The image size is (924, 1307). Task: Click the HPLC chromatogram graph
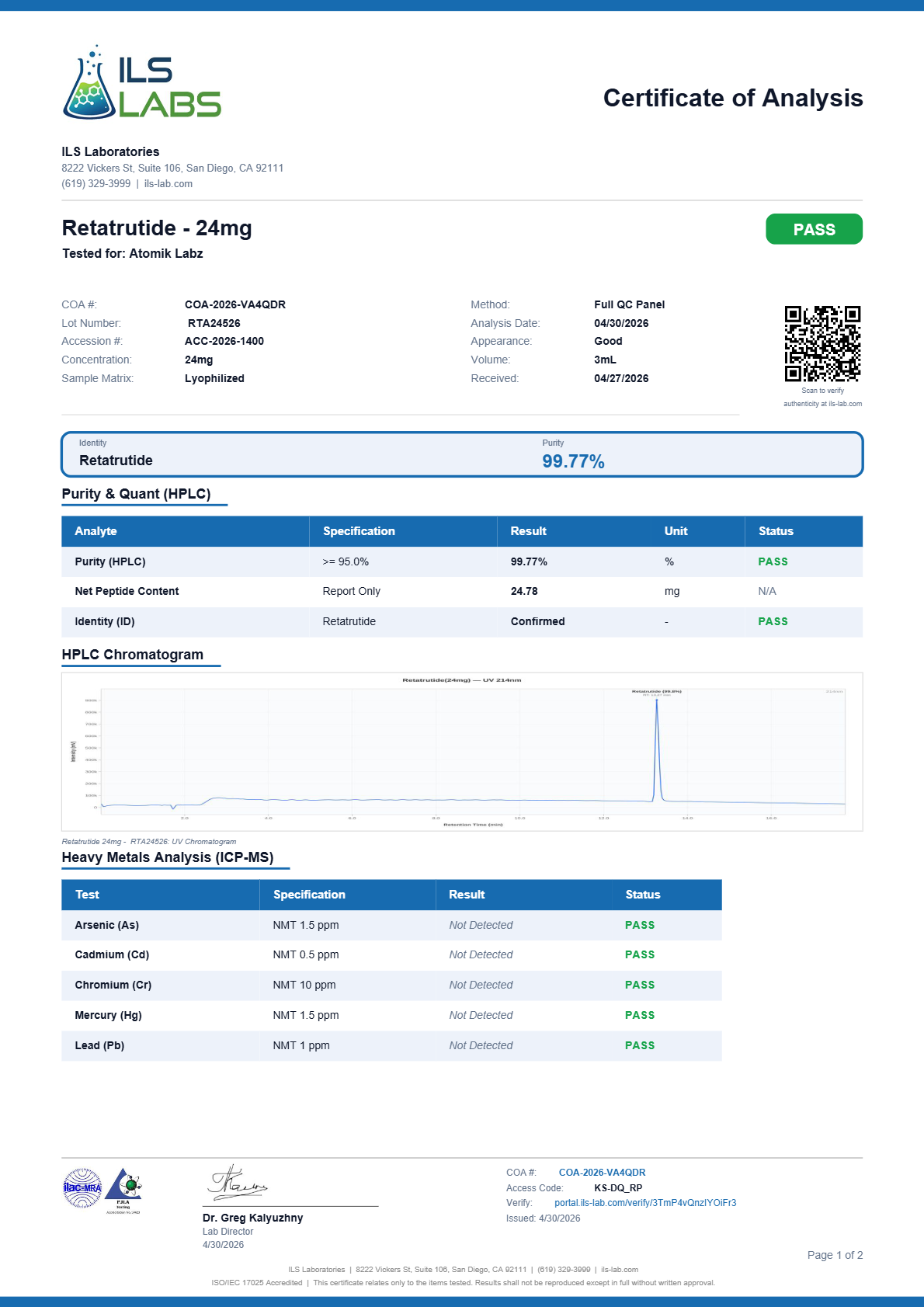pos(462,752)
